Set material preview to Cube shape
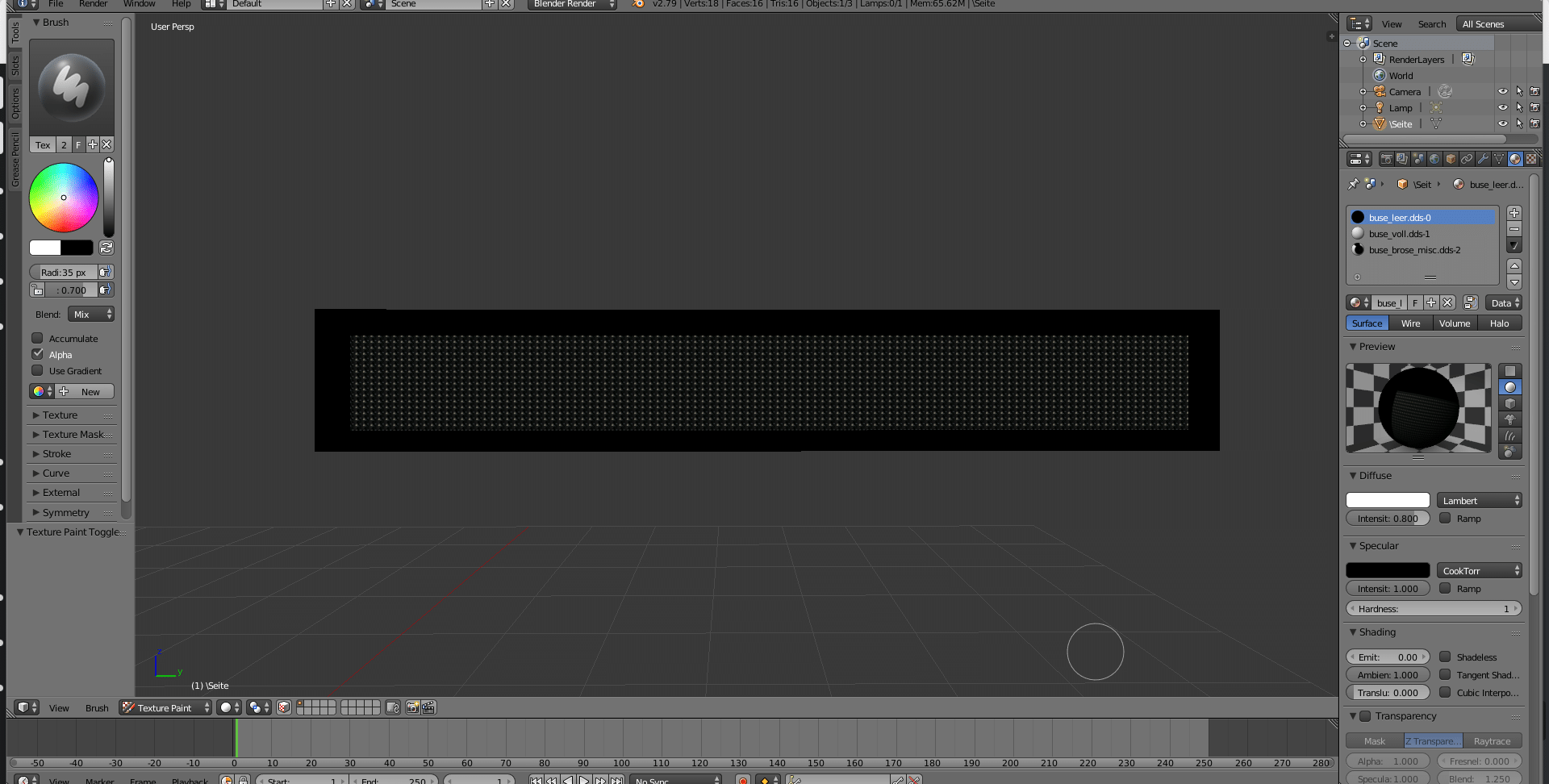 pyautogui.click(x=1509, y=403)
